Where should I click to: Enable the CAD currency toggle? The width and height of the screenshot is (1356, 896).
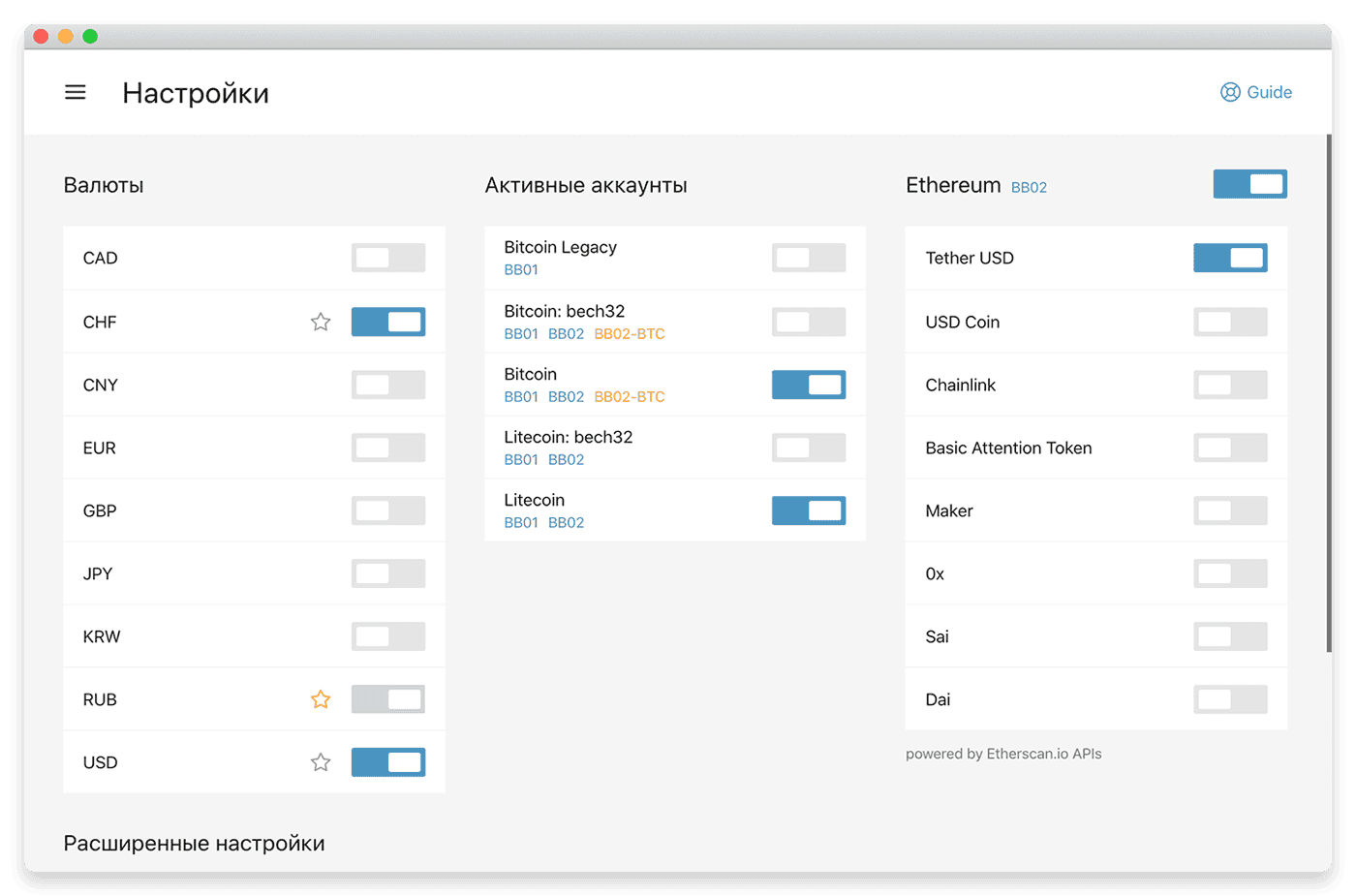[388, 258]
